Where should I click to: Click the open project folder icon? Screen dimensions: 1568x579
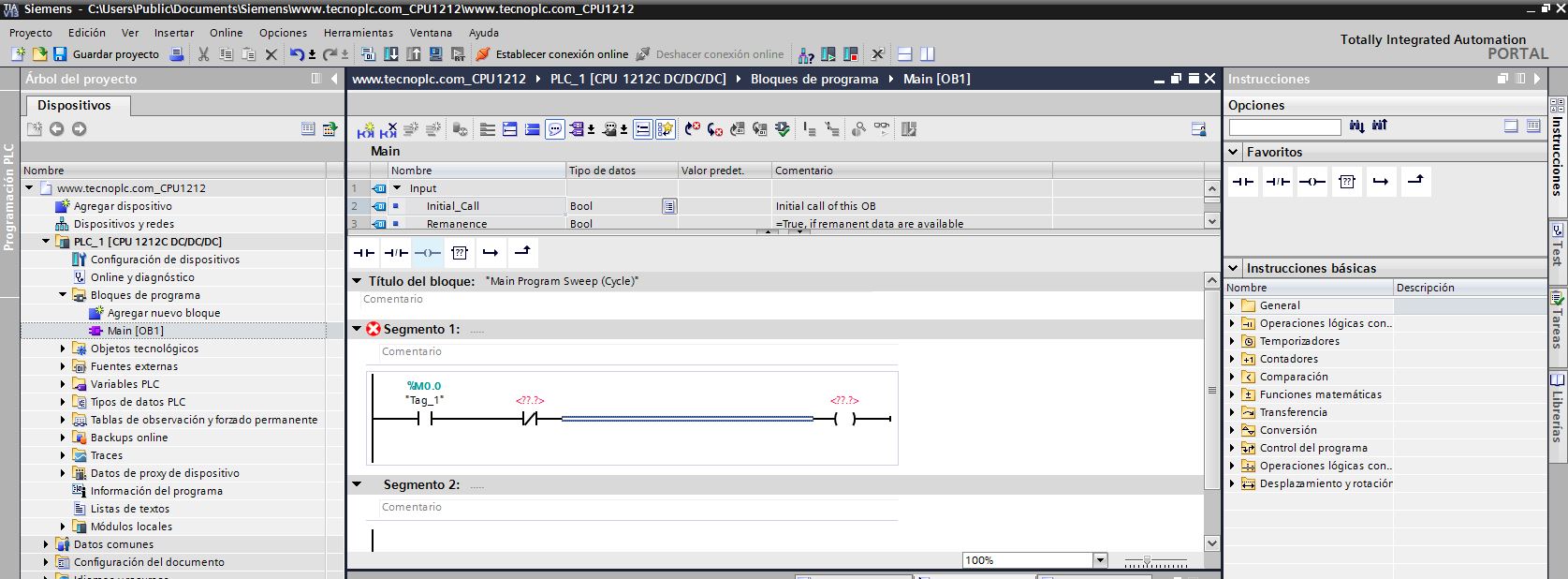point(39,54)
